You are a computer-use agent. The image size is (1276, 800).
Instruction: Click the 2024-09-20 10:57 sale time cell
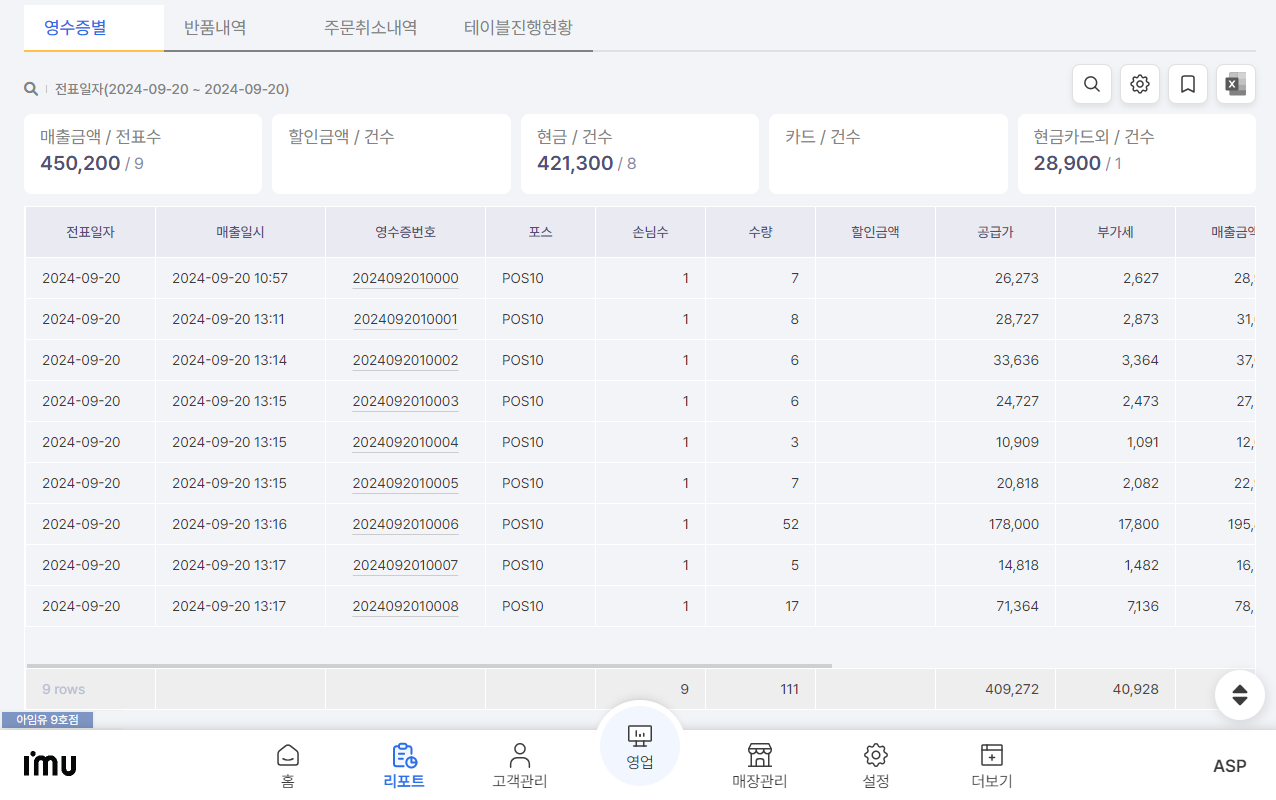coord(241,278)
